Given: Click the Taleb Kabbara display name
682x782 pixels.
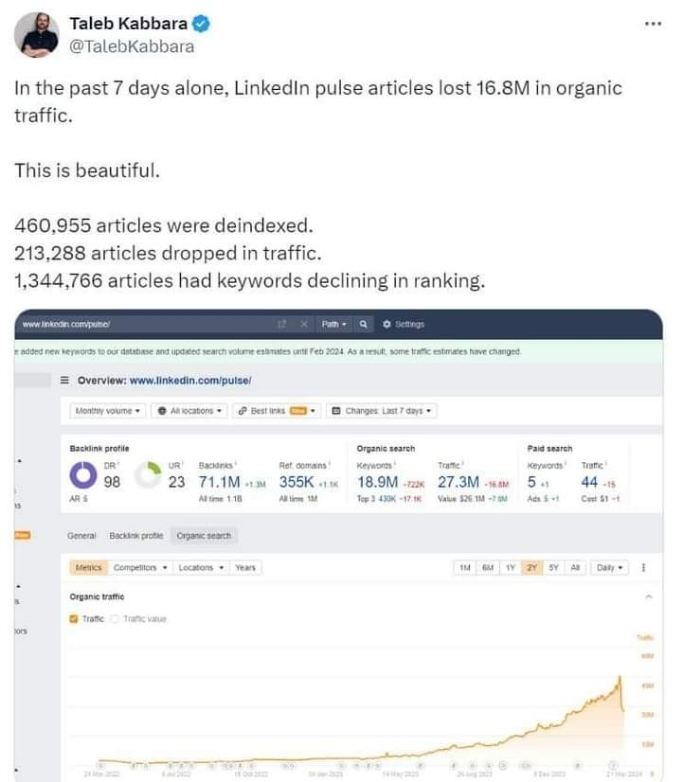Looking at the screenshot, I should (x=128, y=23).
